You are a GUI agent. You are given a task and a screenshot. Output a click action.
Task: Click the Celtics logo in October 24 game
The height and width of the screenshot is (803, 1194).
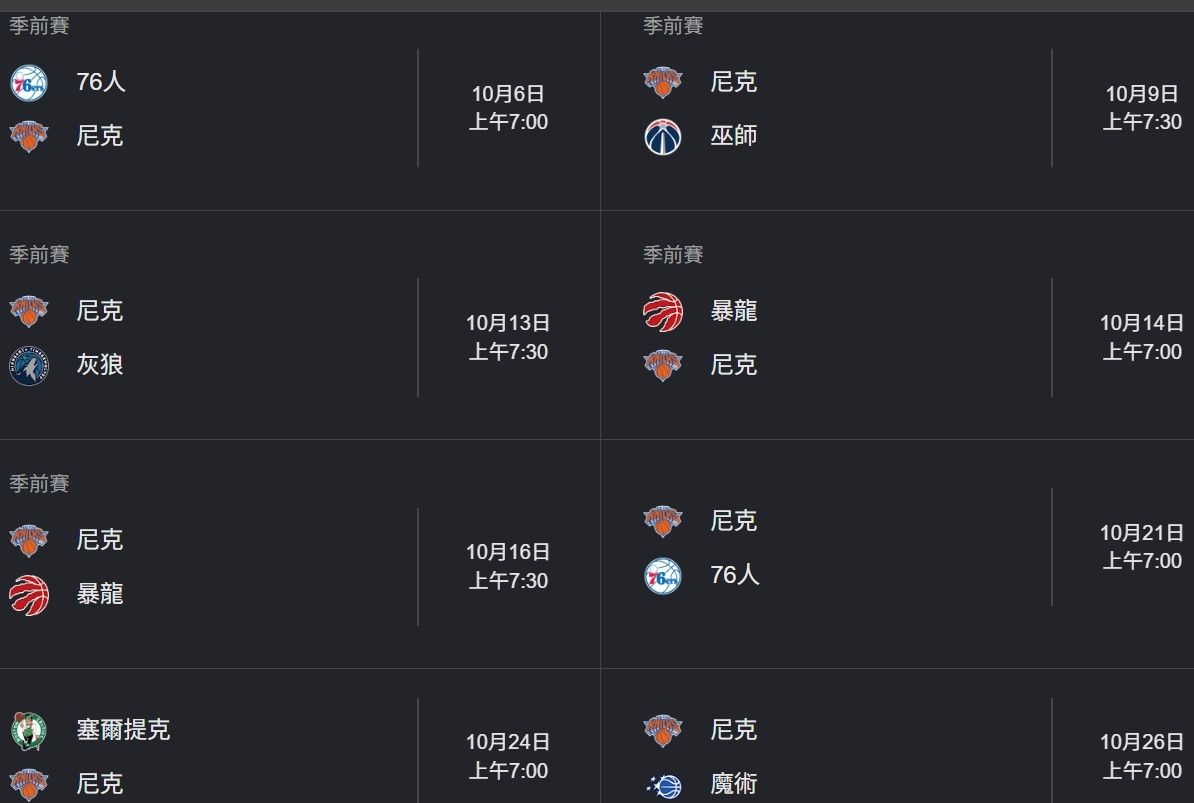[x=29, y=731]
